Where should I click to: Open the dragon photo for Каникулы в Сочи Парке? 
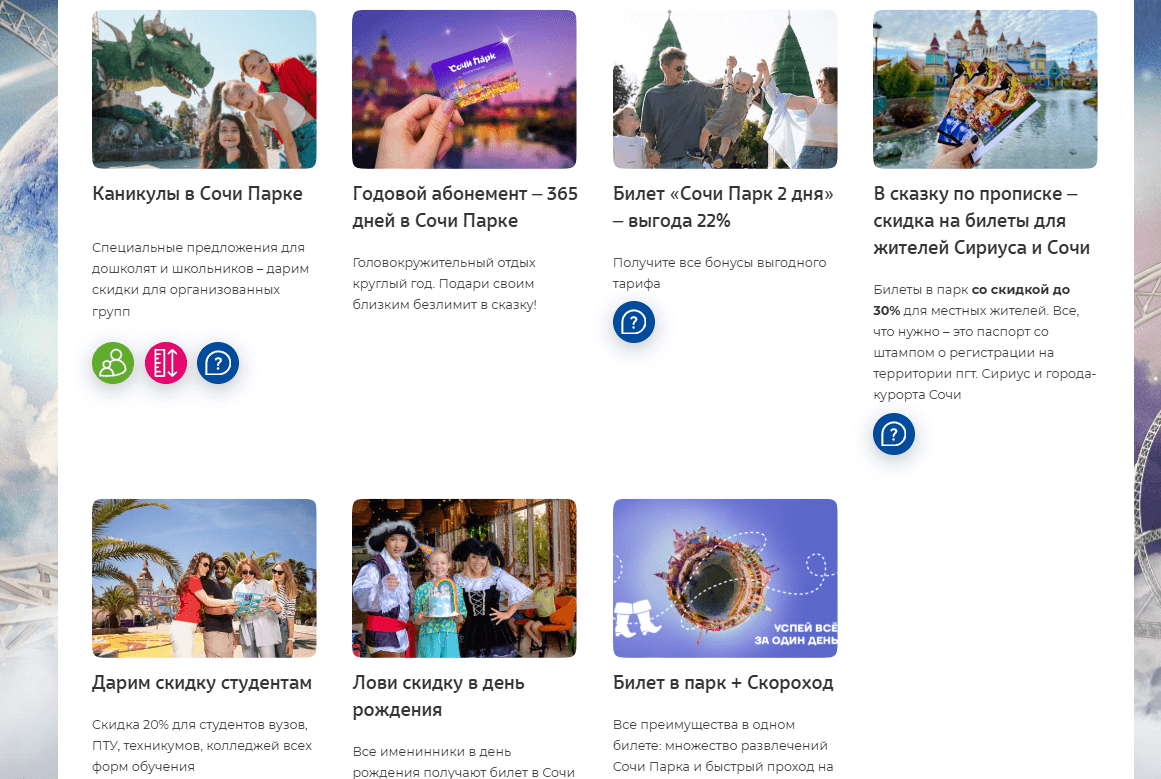coord(204,89)
